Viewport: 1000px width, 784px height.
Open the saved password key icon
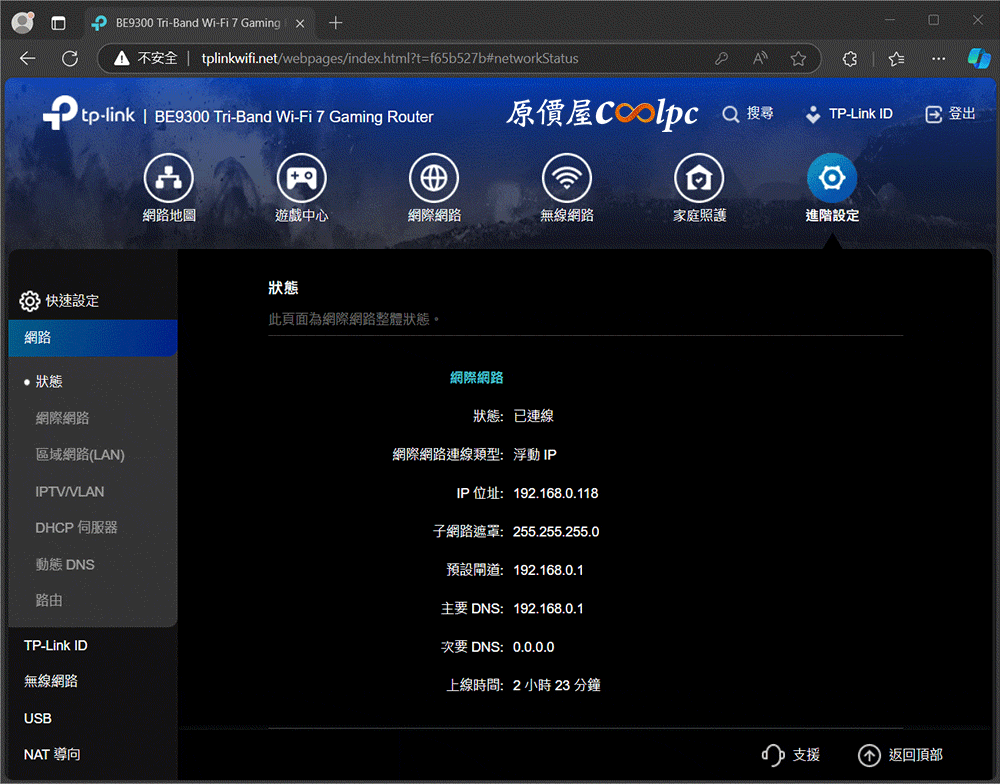click(x=721, y=59)
